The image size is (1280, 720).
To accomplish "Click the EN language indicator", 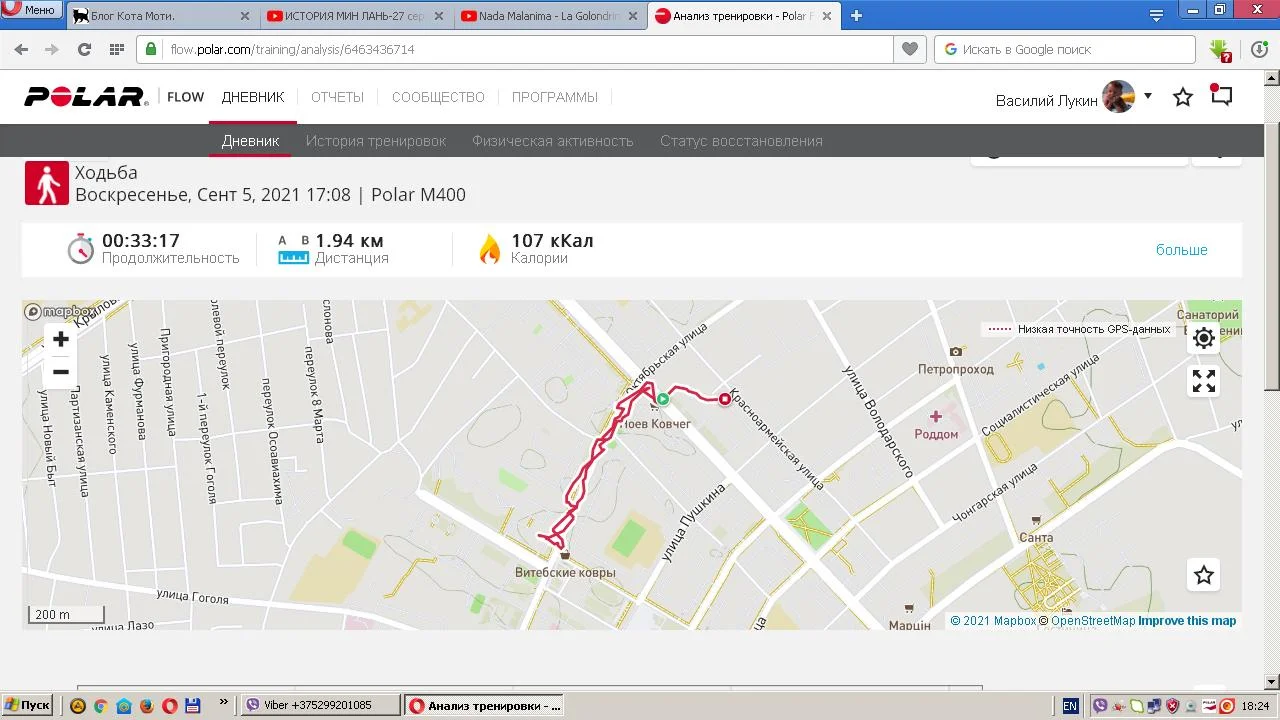I will pyautogui.click(x=1070, y=706).
